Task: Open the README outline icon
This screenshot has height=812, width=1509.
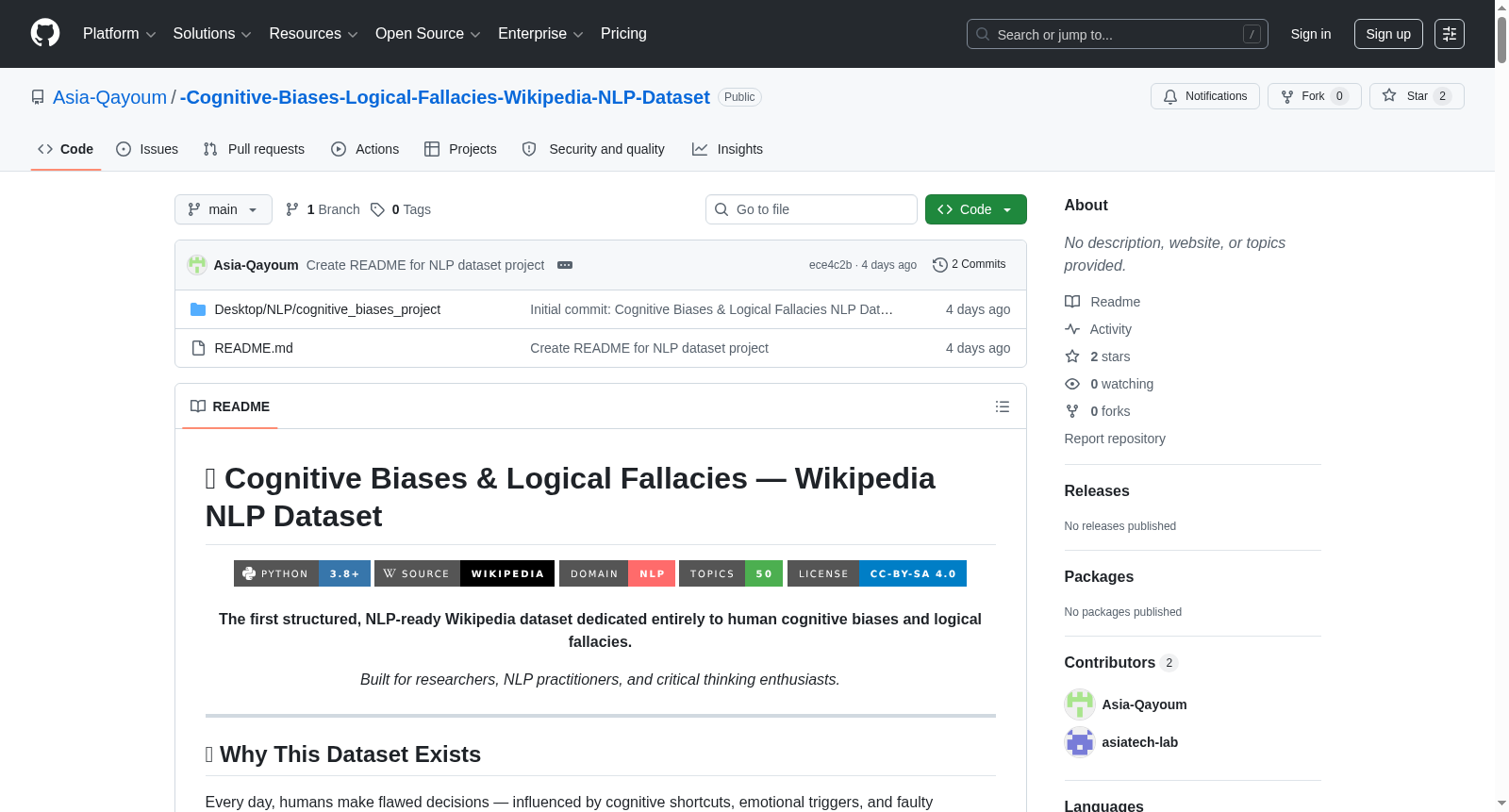Action: (1003, 406)
